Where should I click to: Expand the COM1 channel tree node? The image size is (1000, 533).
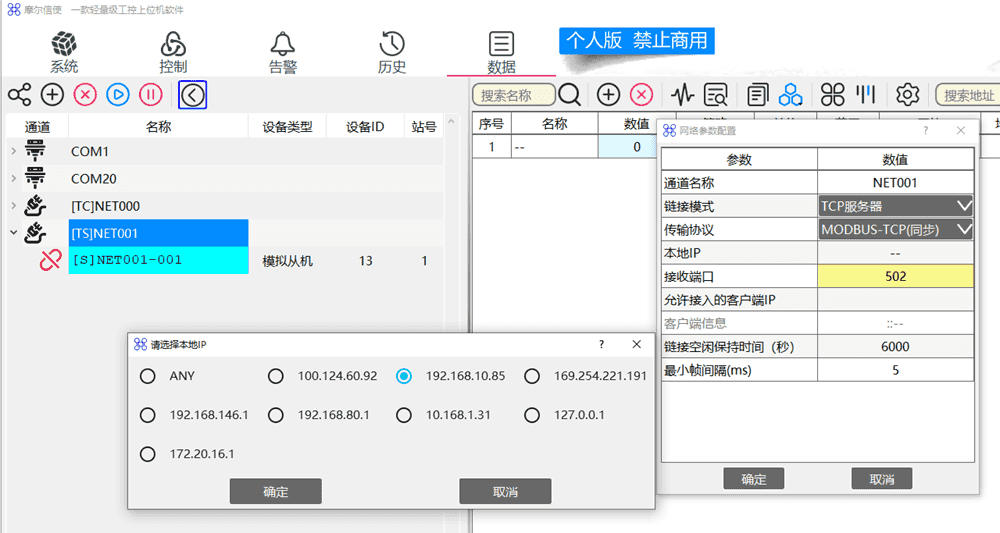point(13,152)
